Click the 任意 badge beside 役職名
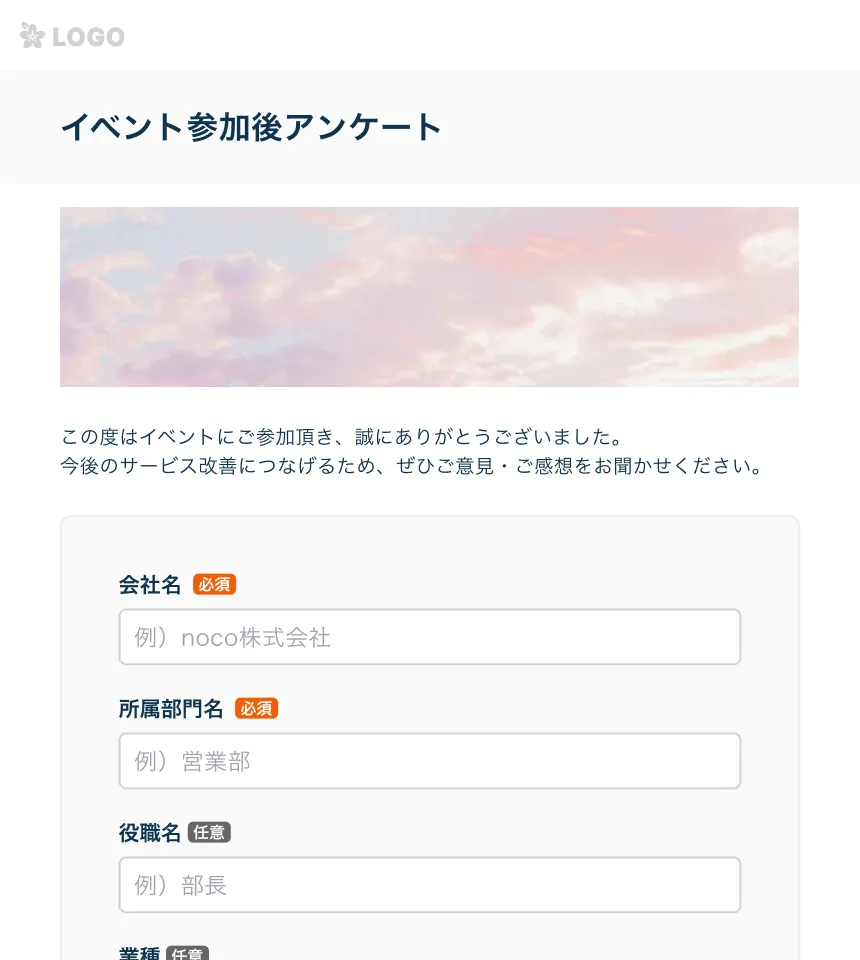 point(209,832)
